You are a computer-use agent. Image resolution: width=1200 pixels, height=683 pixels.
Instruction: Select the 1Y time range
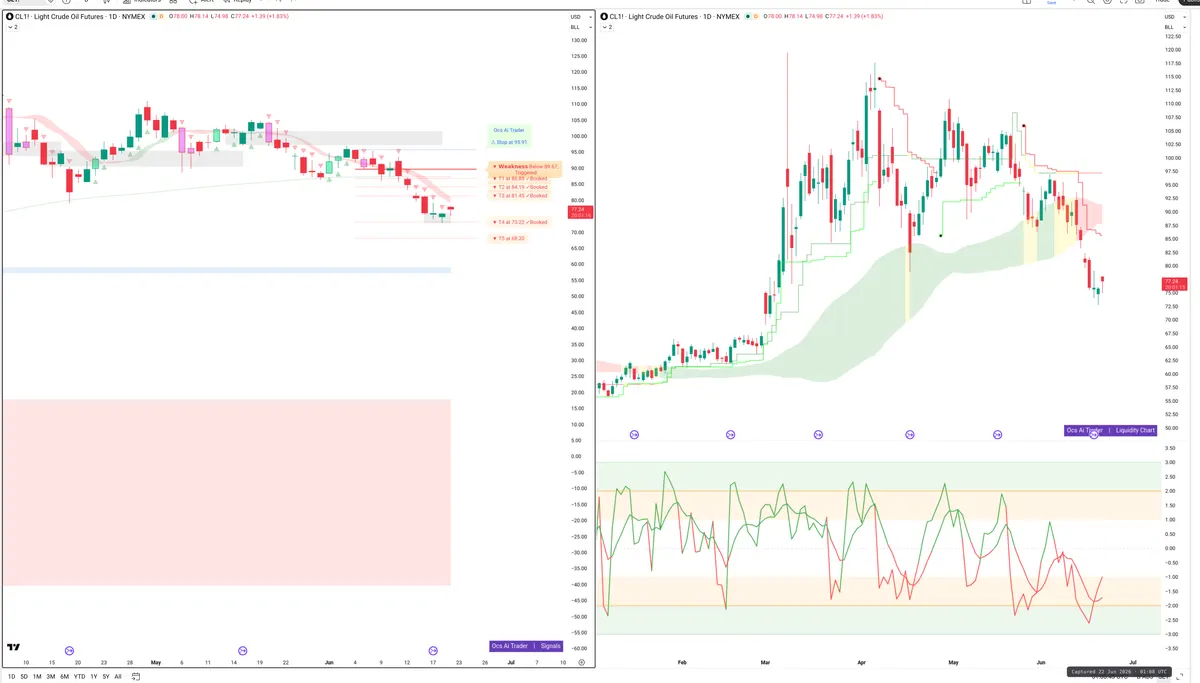click(x=93, y=677)
